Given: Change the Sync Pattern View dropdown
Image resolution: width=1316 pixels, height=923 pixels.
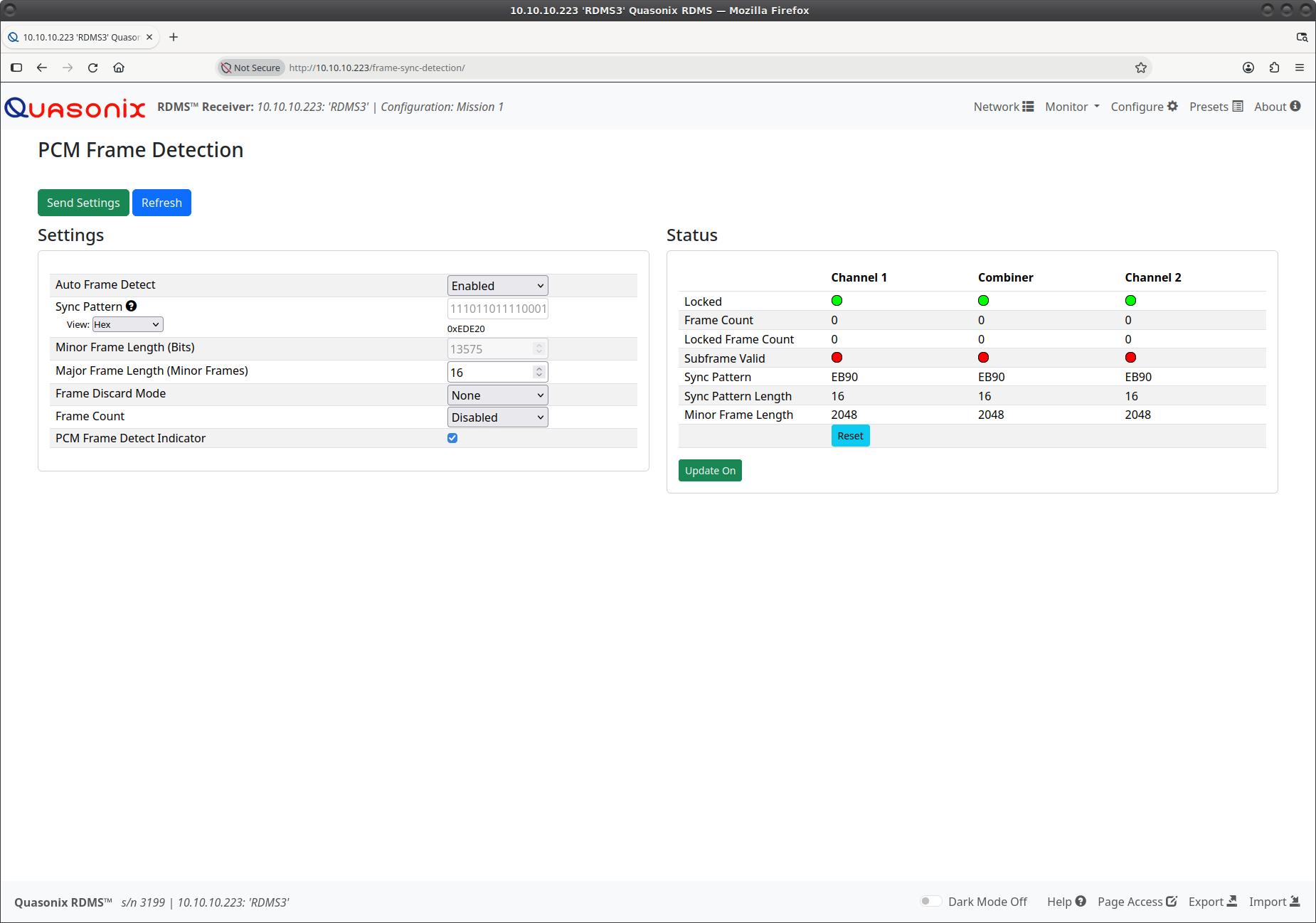Looking at the screenshot, I should point(128,324).
